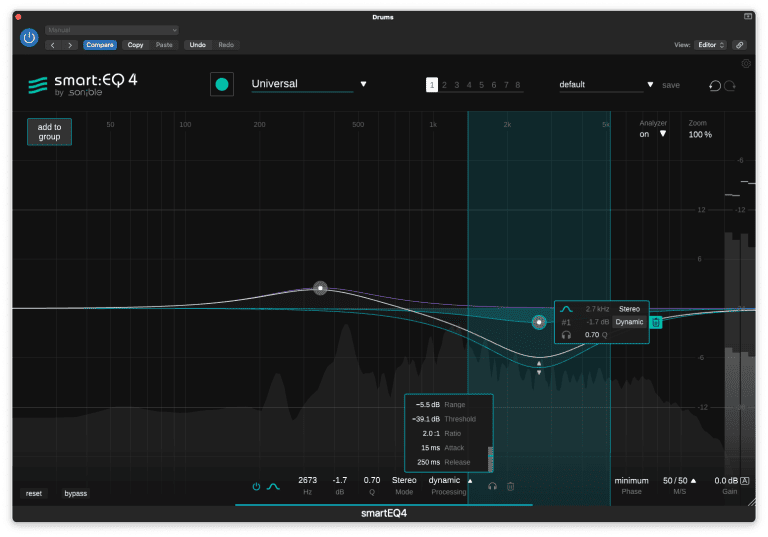Copy the plugin settings
768x537 pixels.
(x=135, y=45)
